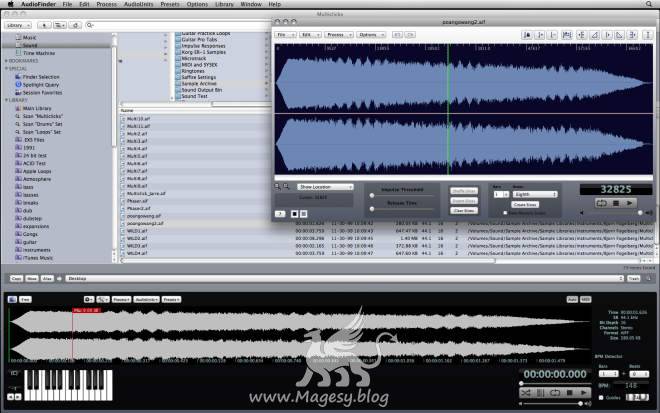Image resolution: width=660 pixels, height=413 pixels.
Task: Open the Options menu in menu bar
Action: [x=197, y=4]
